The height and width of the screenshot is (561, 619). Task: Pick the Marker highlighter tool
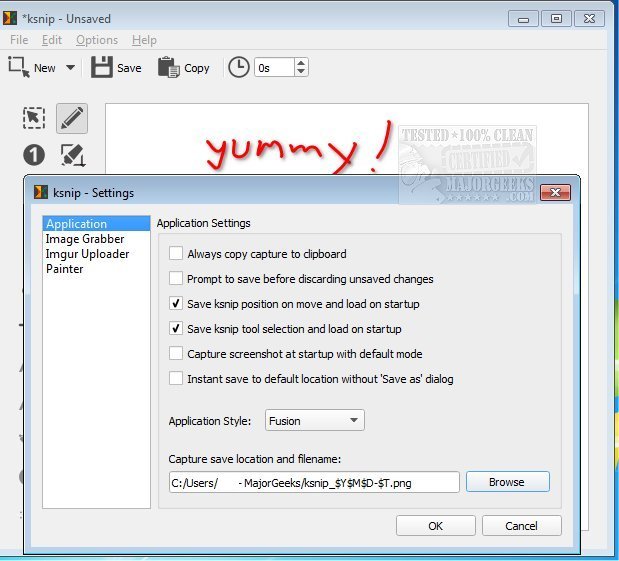click(x=72, y=155)
